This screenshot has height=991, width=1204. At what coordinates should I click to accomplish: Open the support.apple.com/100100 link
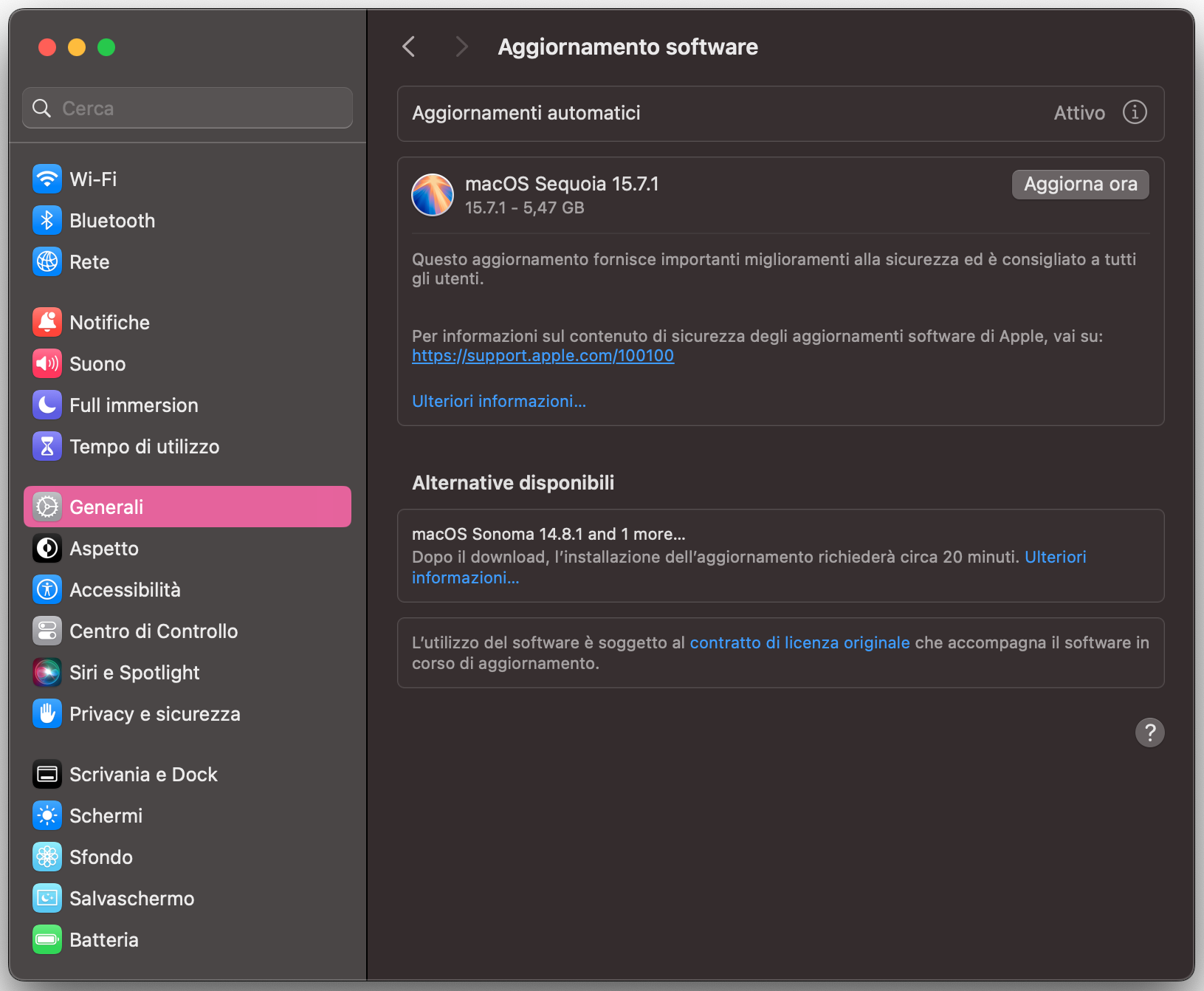[x=543, y=355]
